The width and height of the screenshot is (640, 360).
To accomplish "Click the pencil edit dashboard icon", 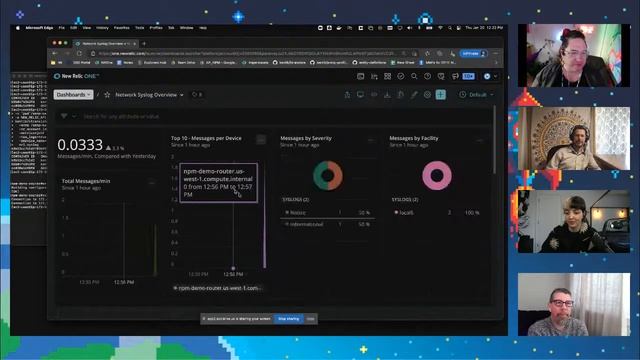I will [x=414, y=95].
